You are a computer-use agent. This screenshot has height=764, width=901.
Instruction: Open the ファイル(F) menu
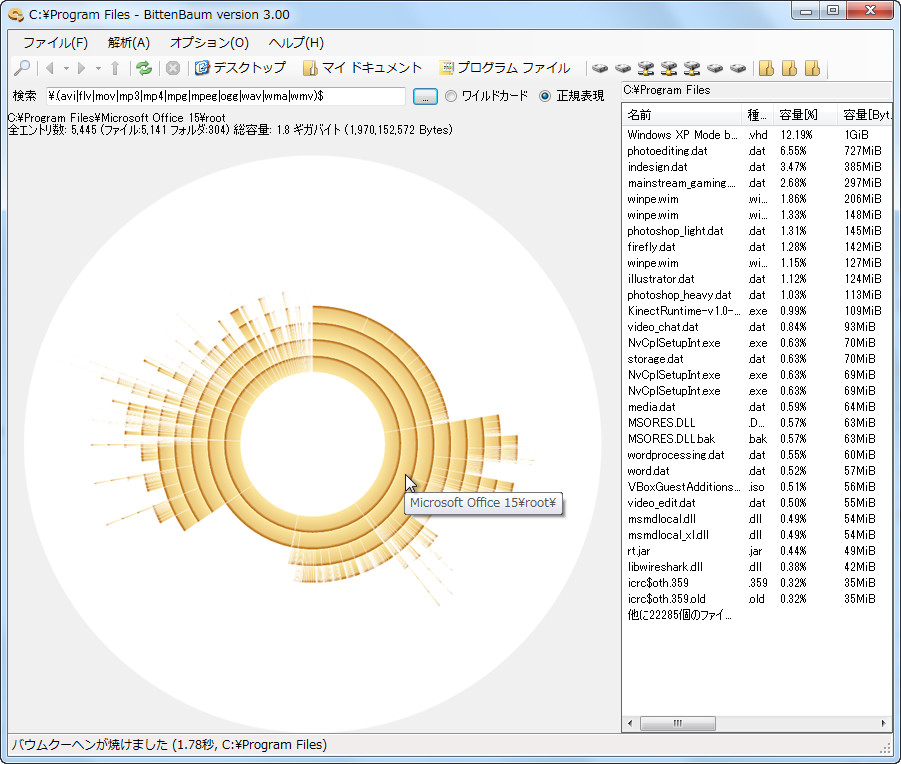point(55,43)
